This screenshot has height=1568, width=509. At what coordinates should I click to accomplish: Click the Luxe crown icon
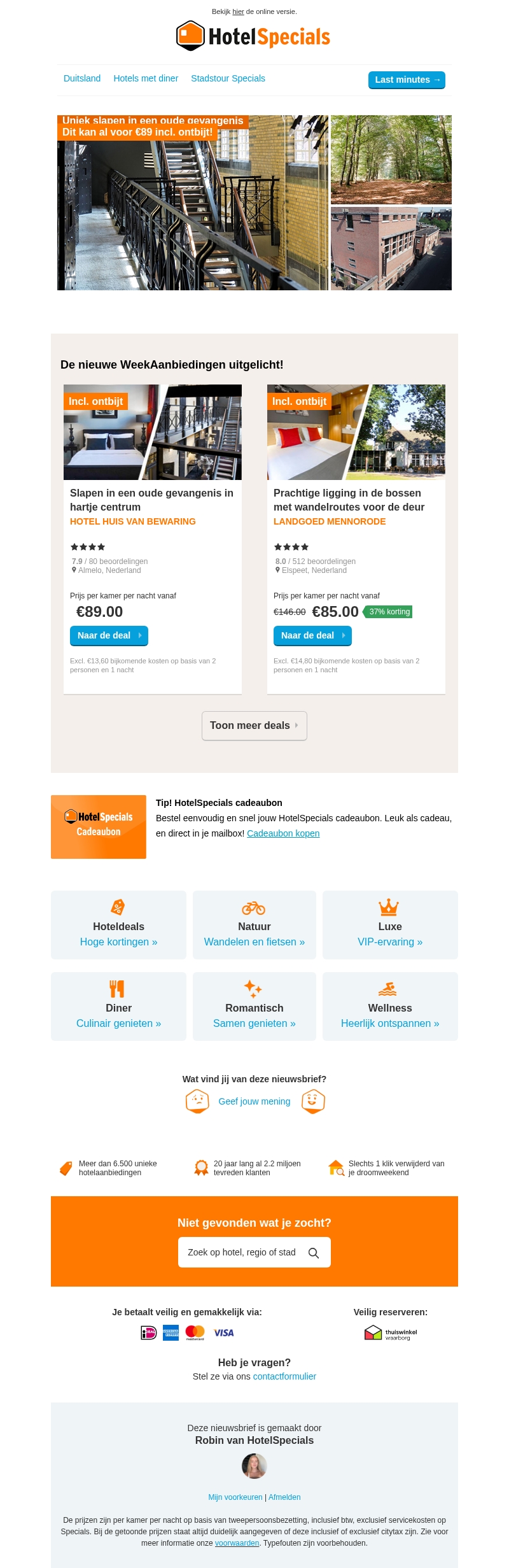pyautogui.click(x=389, y=907)
